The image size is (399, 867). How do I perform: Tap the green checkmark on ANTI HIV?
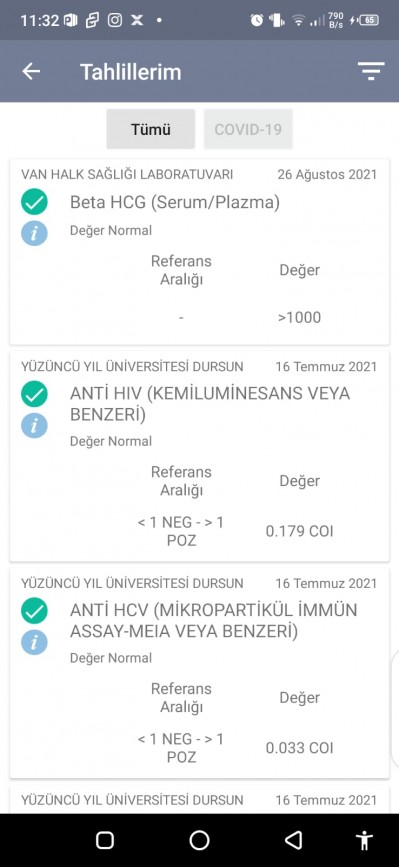[x=34, y=394]
